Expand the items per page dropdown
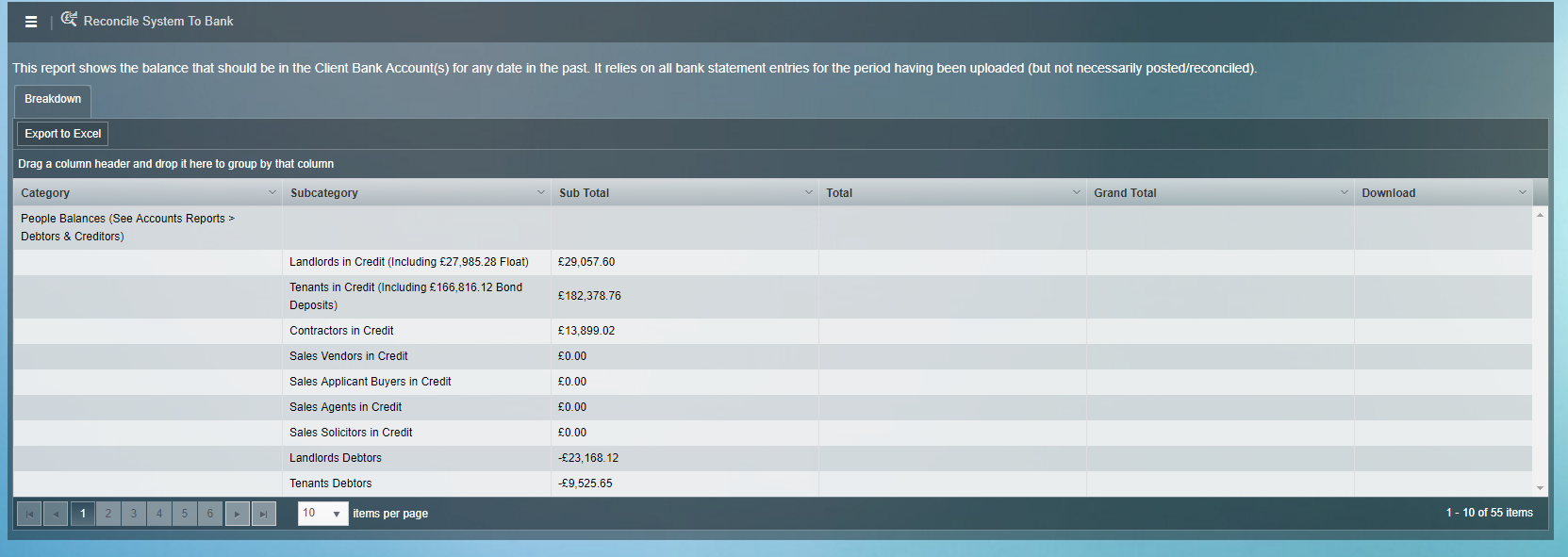The width and height of the screenshot is (1568, 557). click(x=336, y=514)
